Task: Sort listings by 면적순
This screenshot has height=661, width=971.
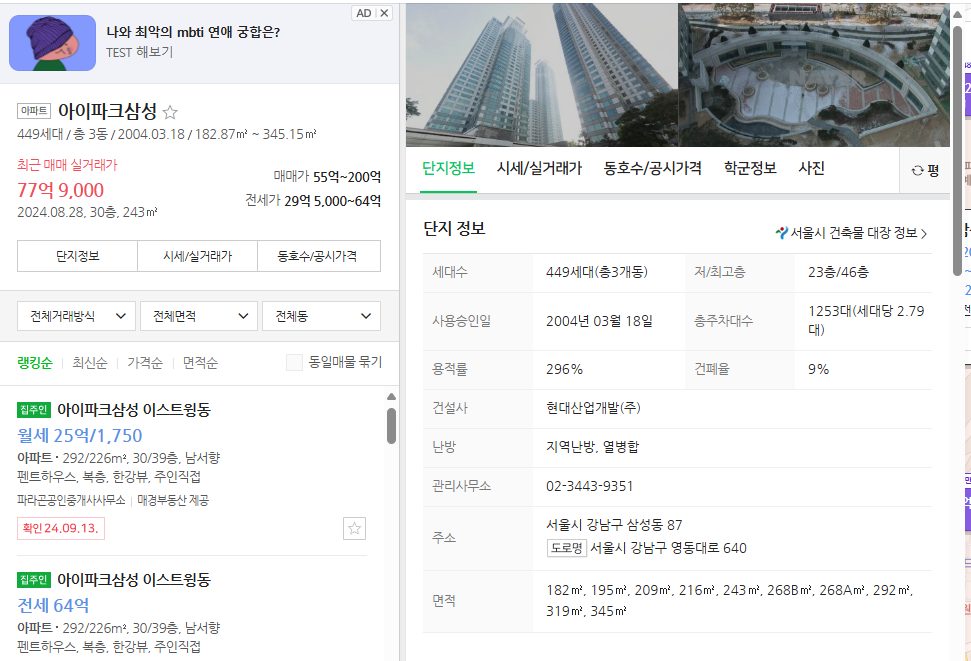Action: 200,363
